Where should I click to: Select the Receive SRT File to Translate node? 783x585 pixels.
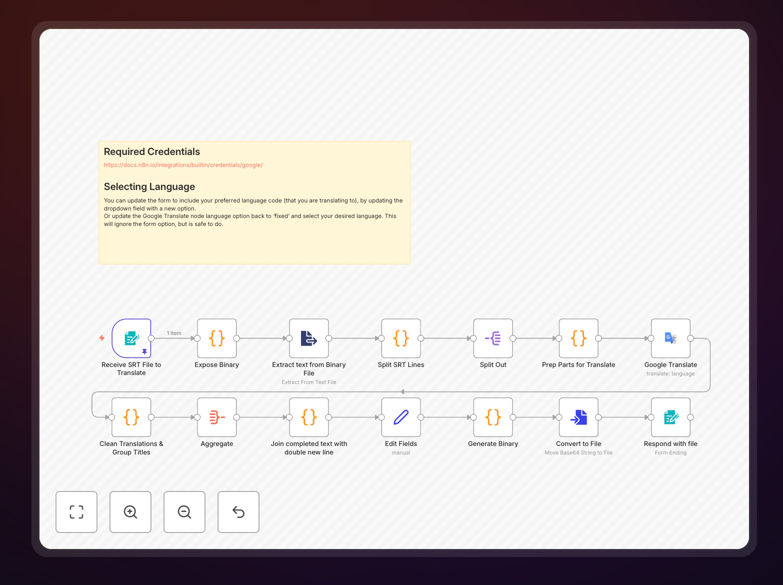pyautogui.click(x=131, y=338)
